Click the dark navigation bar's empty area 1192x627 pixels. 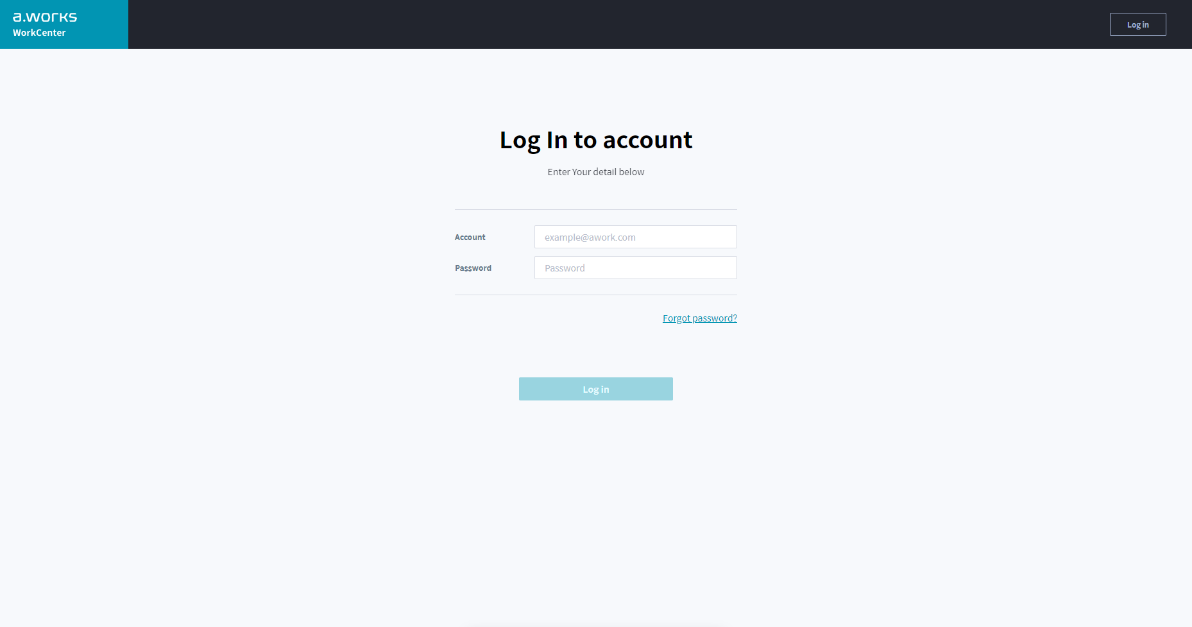click(608, 24)
